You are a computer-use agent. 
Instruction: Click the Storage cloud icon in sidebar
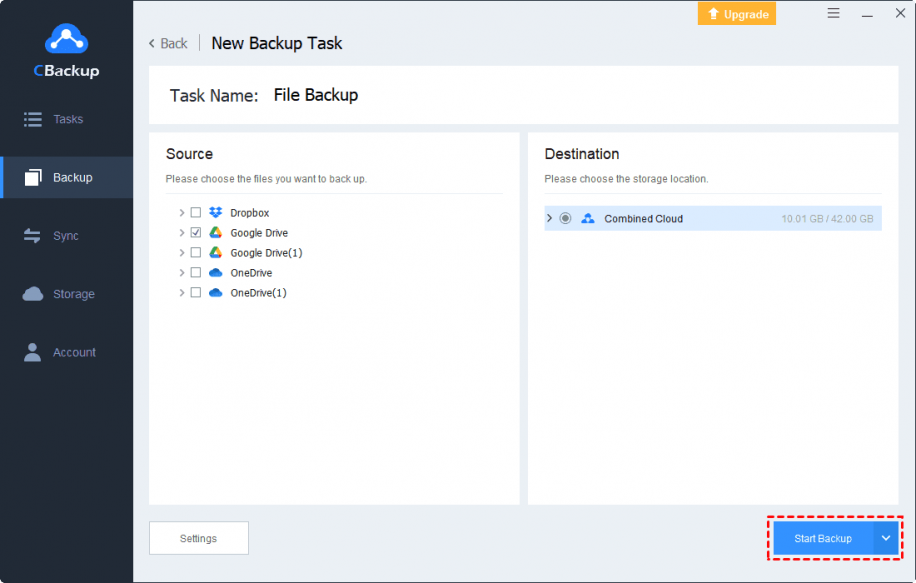click(33, 294)
